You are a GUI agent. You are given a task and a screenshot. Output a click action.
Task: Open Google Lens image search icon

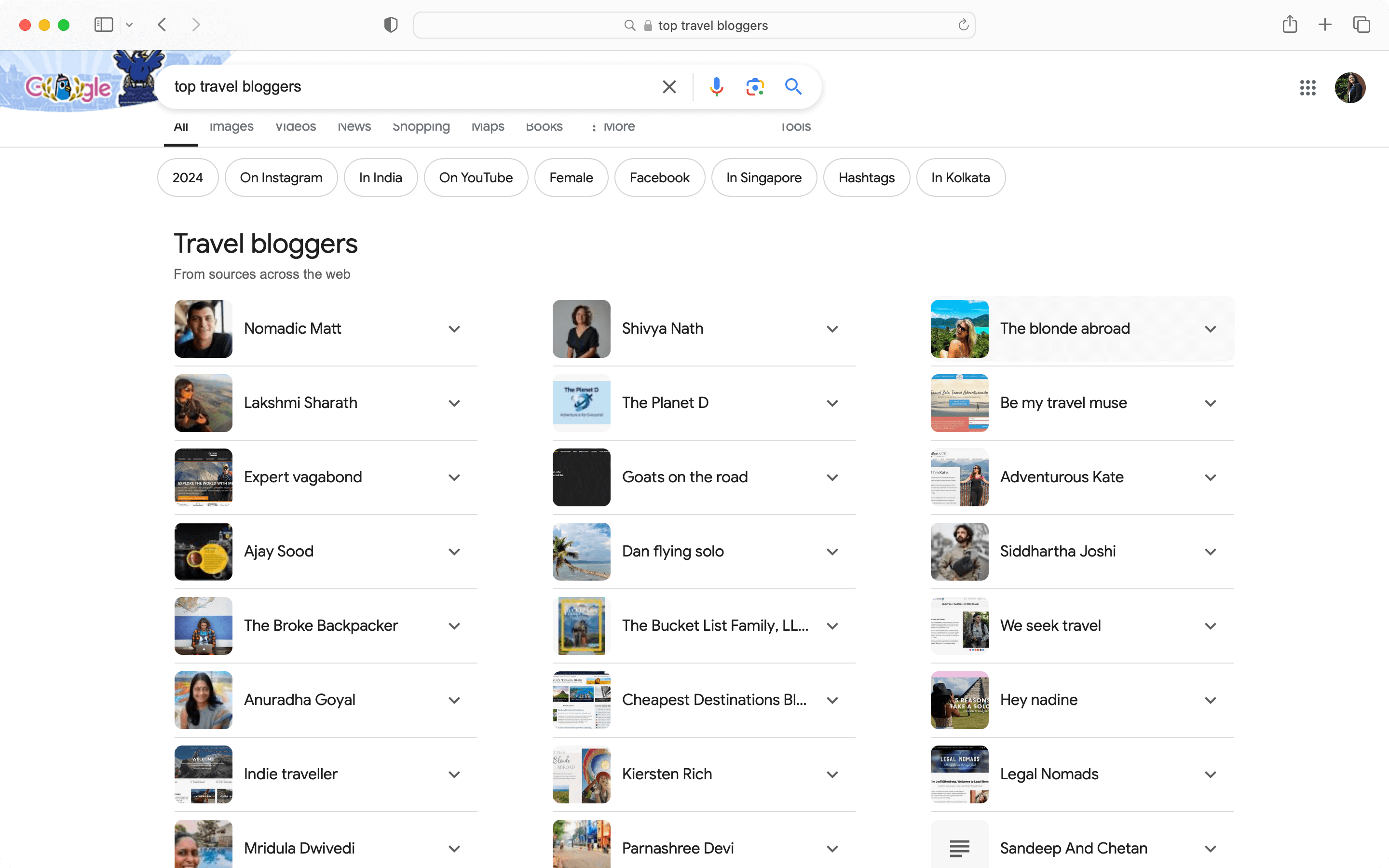pyautogui.click(x=755, y=87)
